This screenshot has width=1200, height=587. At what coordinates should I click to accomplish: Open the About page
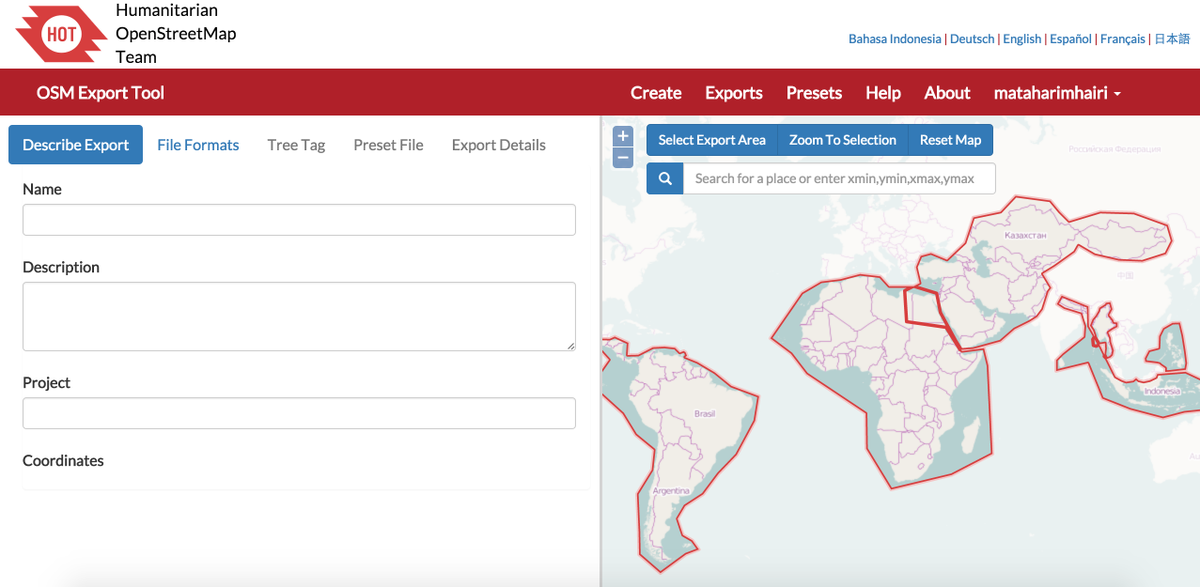[947, 93]
